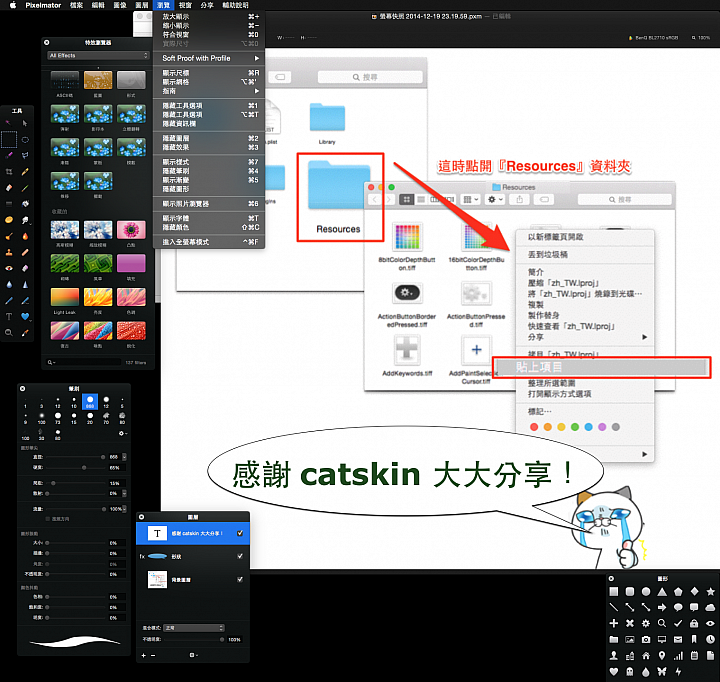Pick the ghost shape in Shapes palette
720x682 pixels.
click(630, 671)
